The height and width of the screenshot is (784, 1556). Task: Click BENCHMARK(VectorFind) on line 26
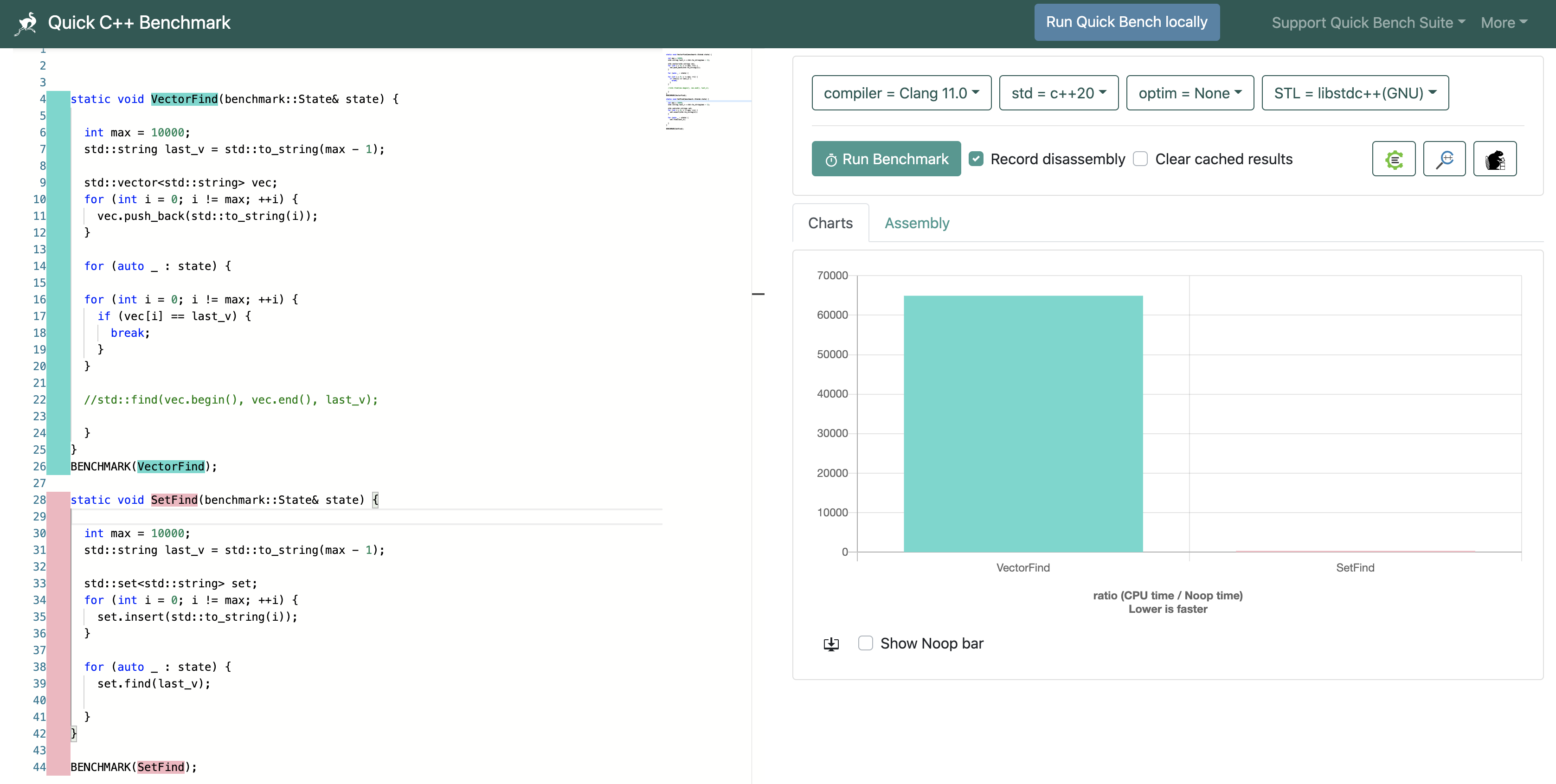point(144,466)
